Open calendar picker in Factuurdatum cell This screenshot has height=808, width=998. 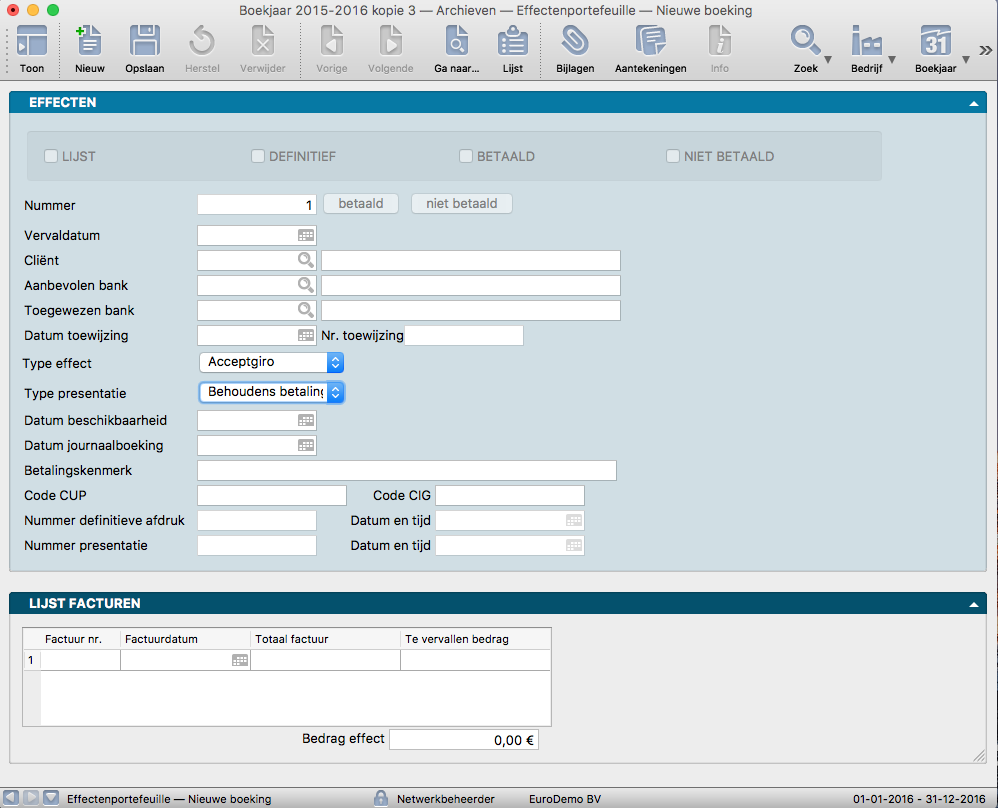(x=240, y=660)
